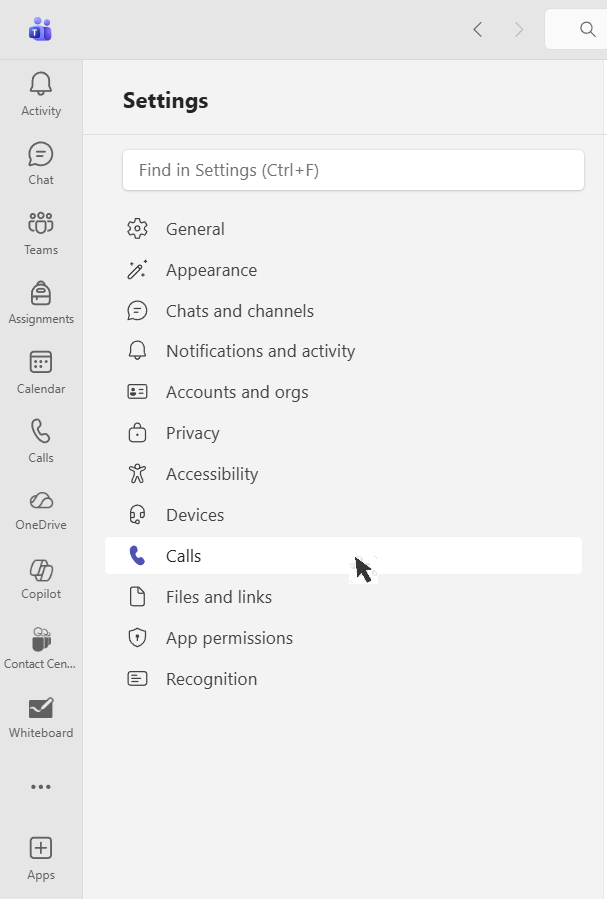This screenshot has height=899, width=607.
Task: Open Notifications and activity settings
Action: click(x=343, y=351)
